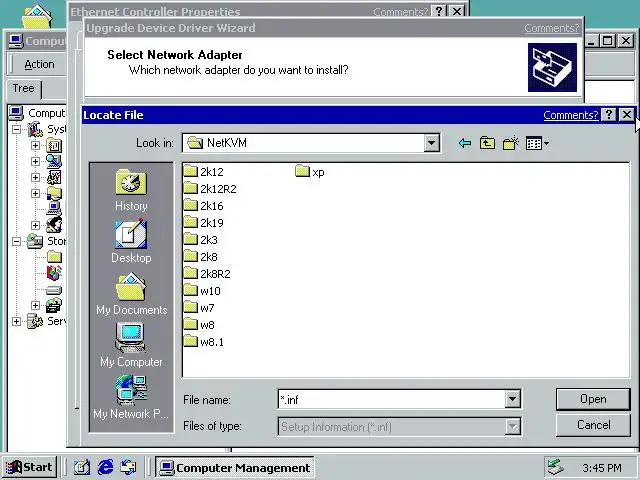
Task: Collapse the Storage tree node
Action: (16, 241)
